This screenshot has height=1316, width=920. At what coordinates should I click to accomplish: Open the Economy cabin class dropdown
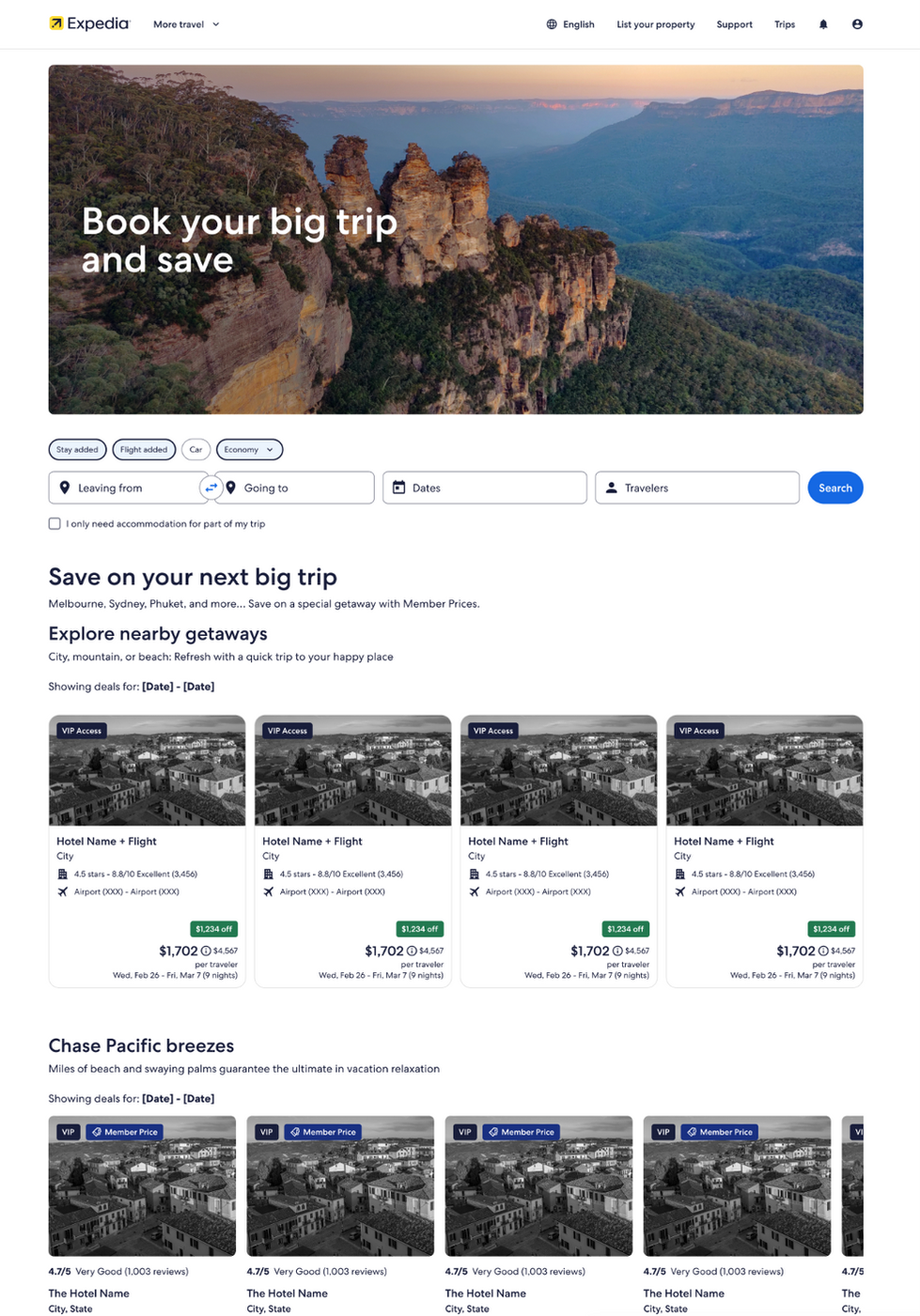249,450
